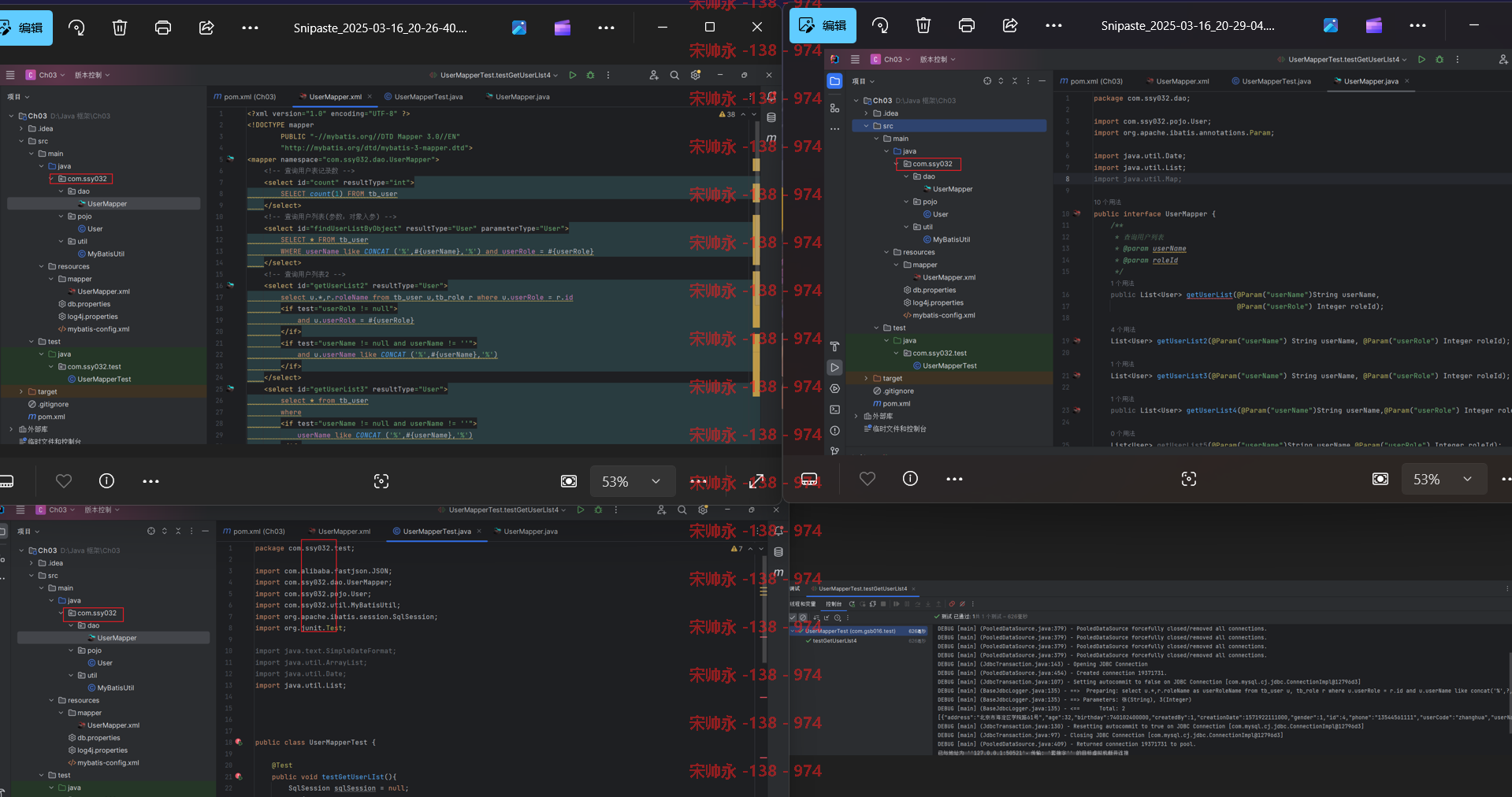Switch to pom.xml (Ch03) tab in top-left IDE
This screenshot has height=797, width=1512.
[244, 97]
